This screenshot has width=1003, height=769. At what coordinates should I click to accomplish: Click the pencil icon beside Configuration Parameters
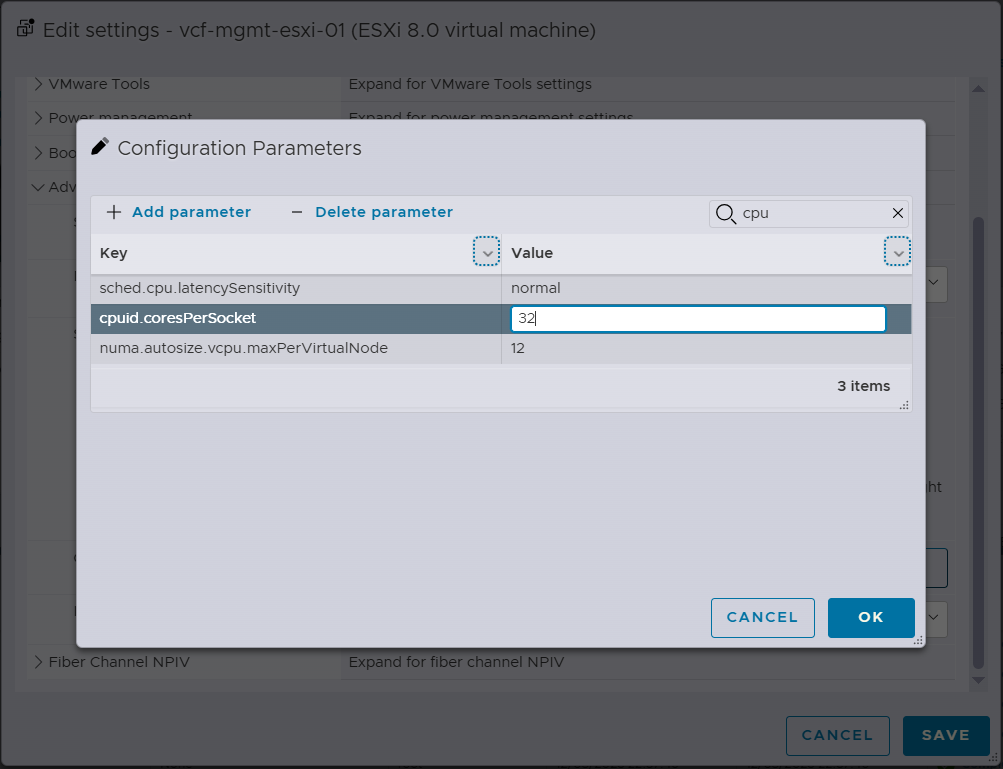click(x=100, y=147)
